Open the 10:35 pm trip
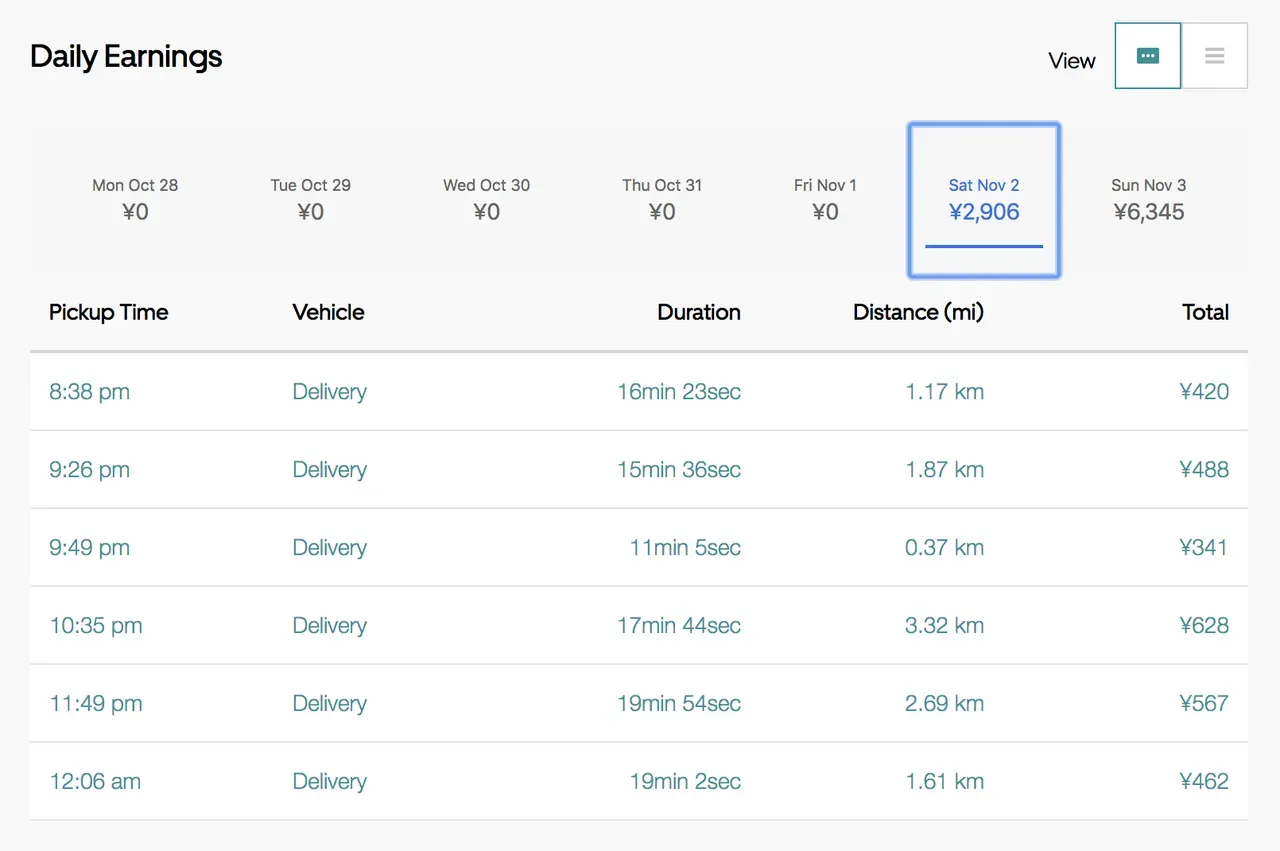Viewport: 1280px width, 851px height. [96, 626]
